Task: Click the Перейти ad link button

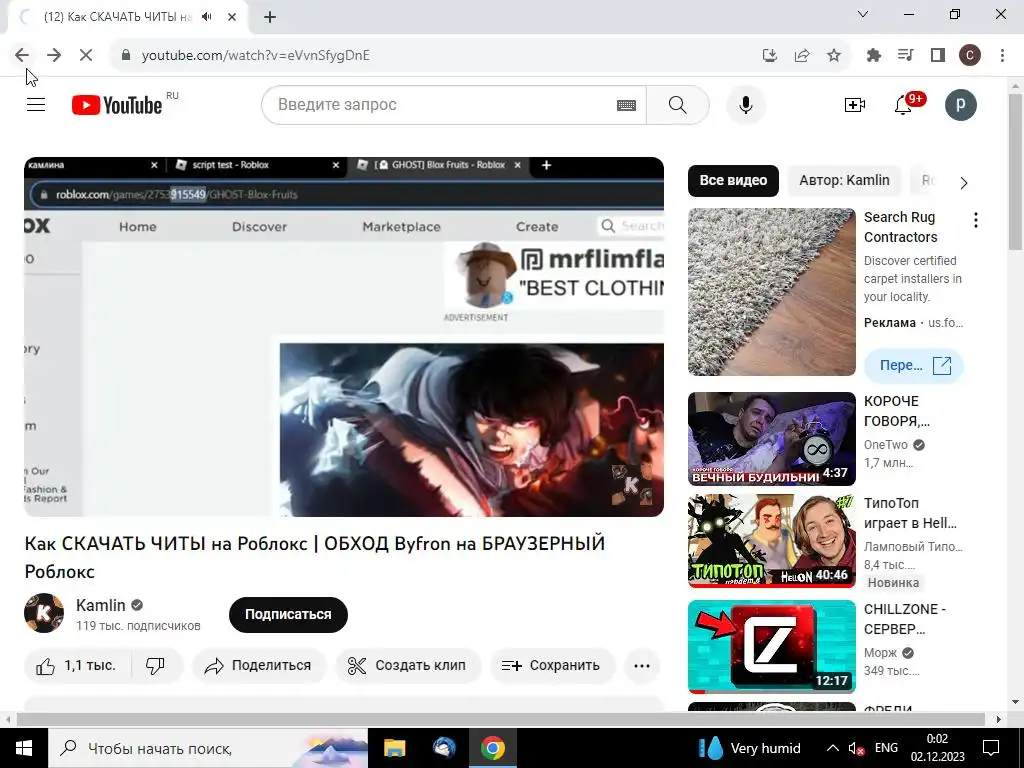Action: (x=914, y=366)
